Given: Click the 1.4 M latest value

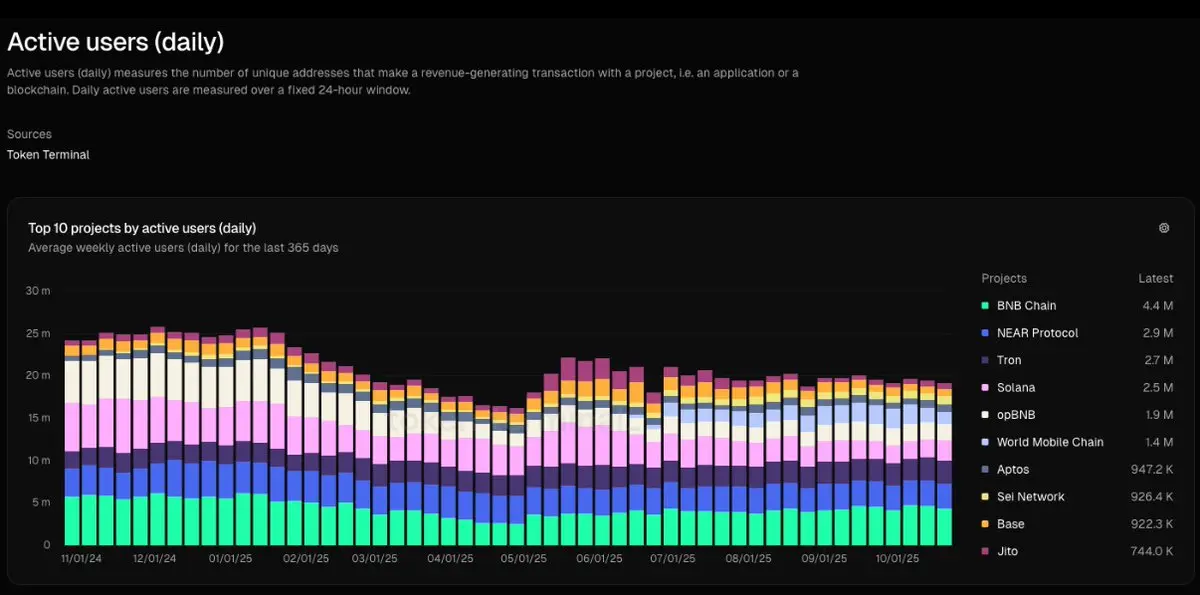Looking at the screenshot, I should point(1158,442).
